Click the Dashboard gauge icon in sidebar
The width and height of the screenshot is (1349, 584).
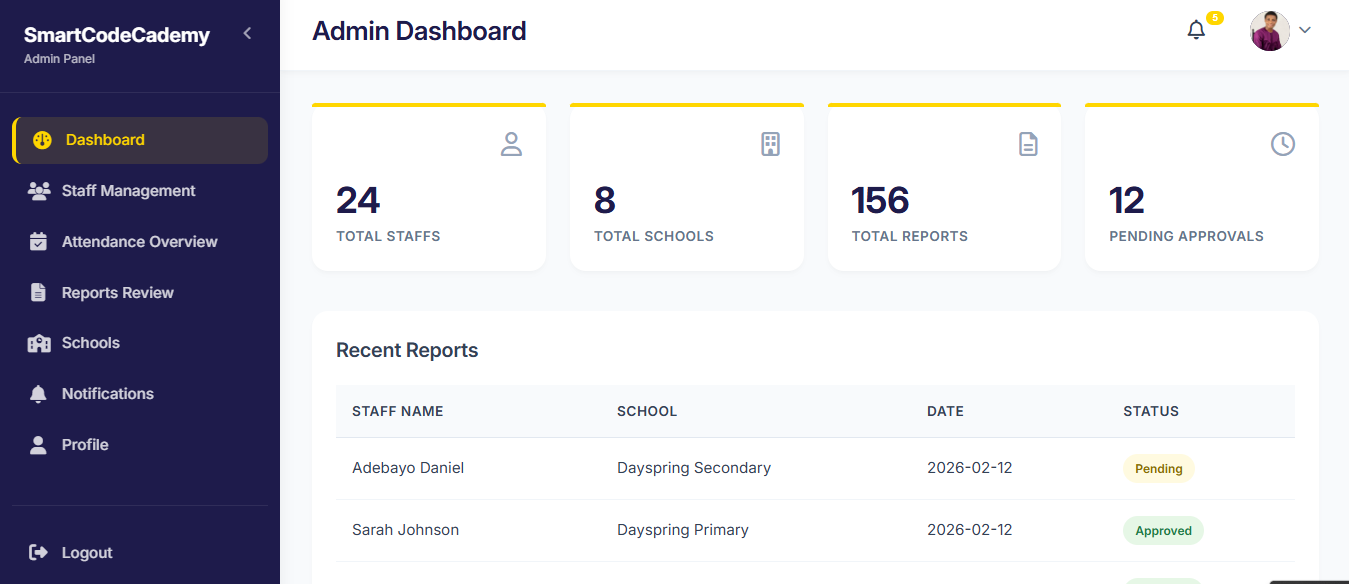pyautogui.click(x=42, y=140)
